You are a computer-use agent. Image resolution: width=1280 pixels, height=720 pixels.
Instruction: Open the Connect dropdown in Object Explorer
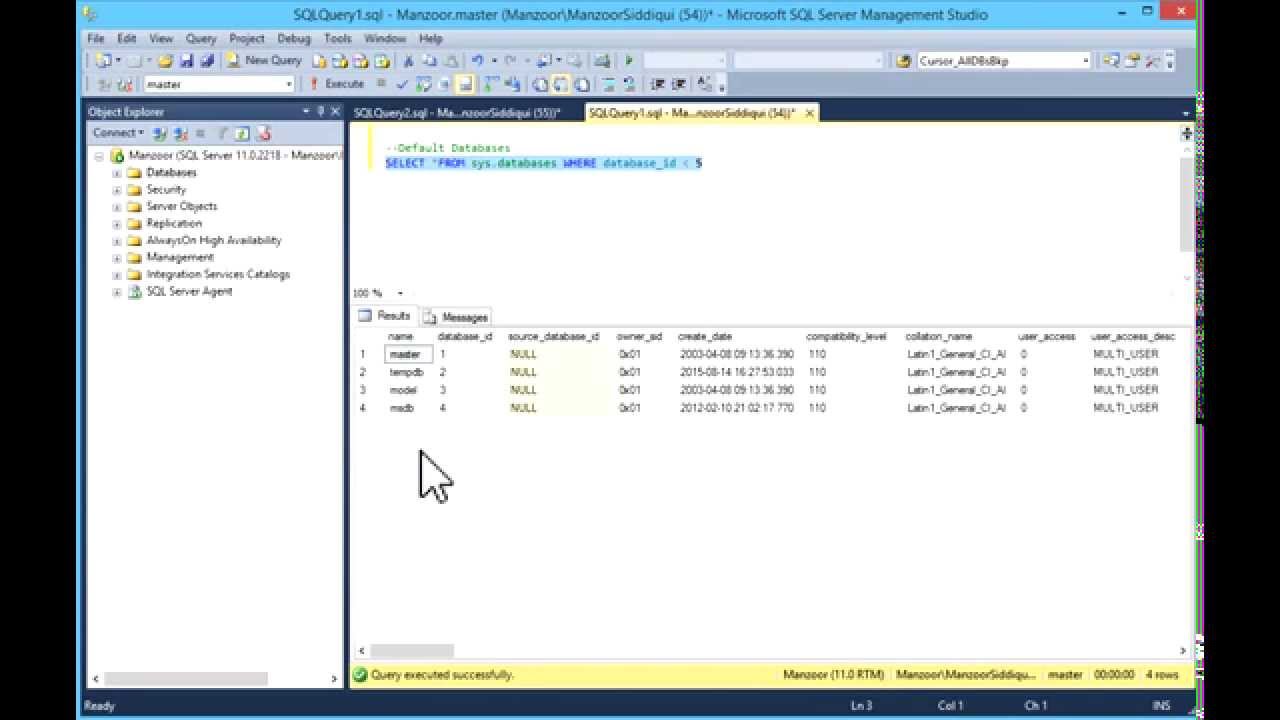[119, 133]
